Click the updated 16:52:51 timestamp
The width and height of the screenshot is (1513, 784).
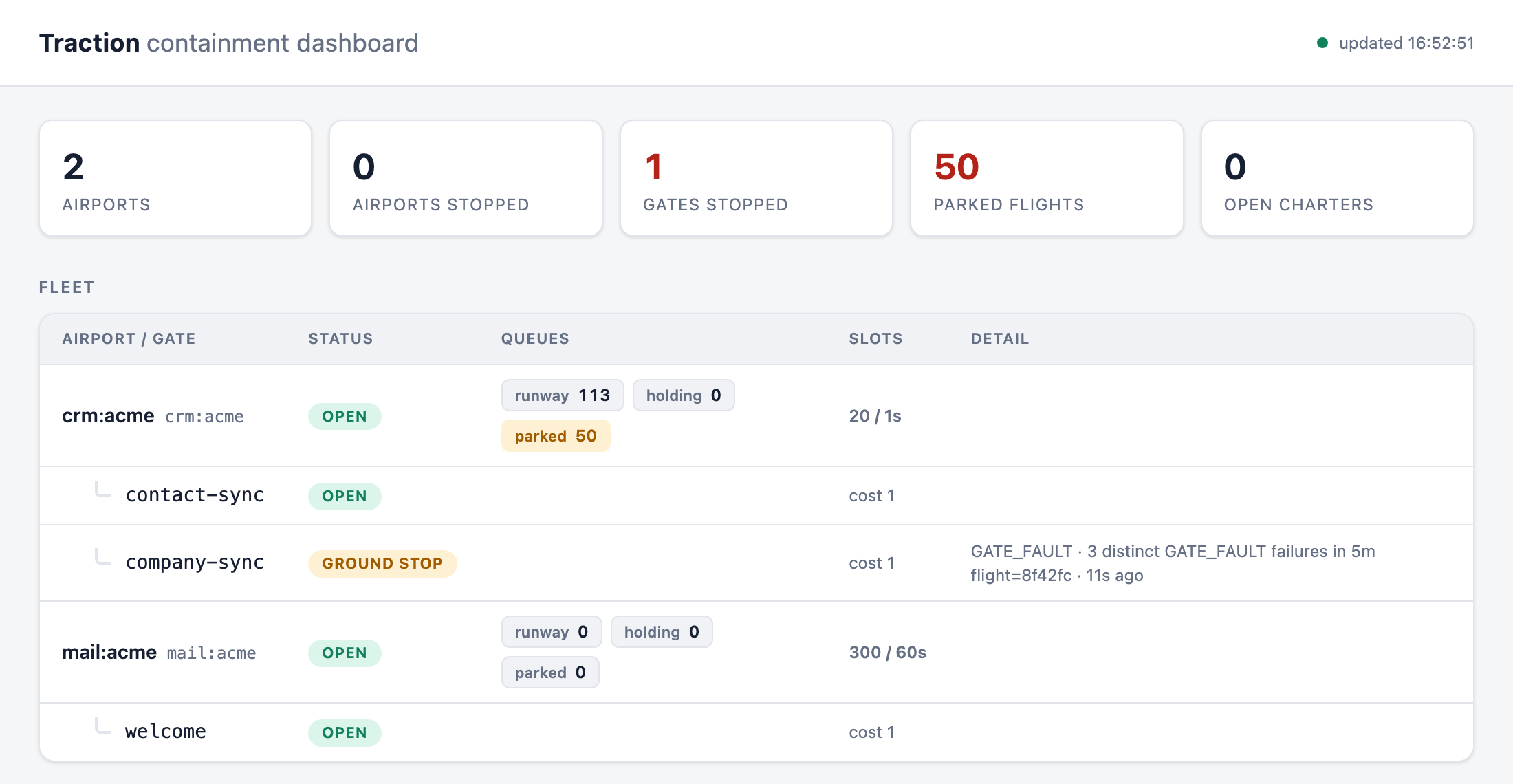pos(1406,43)
